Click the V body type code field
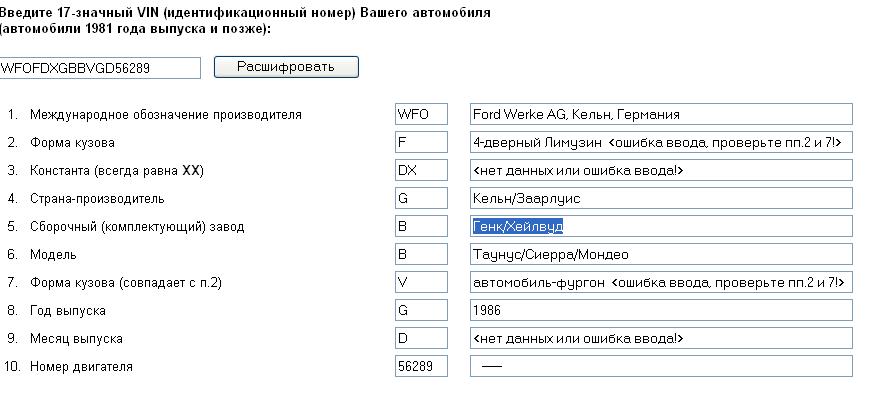 421,283
